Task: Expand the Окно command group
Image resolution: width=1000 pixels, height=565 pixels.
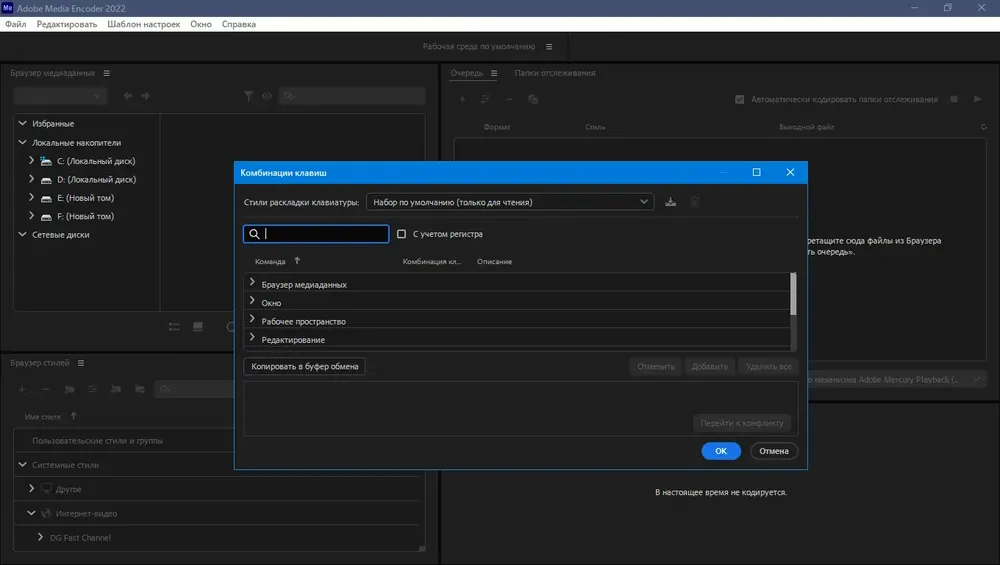Action: tap(252, 300)
